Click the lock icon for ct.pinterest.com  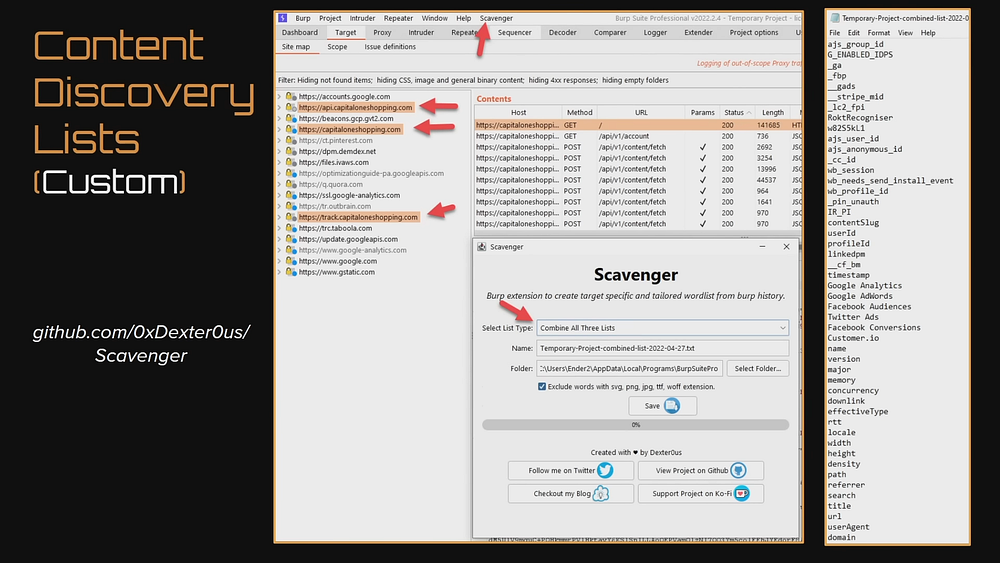(x=291, y=140)
